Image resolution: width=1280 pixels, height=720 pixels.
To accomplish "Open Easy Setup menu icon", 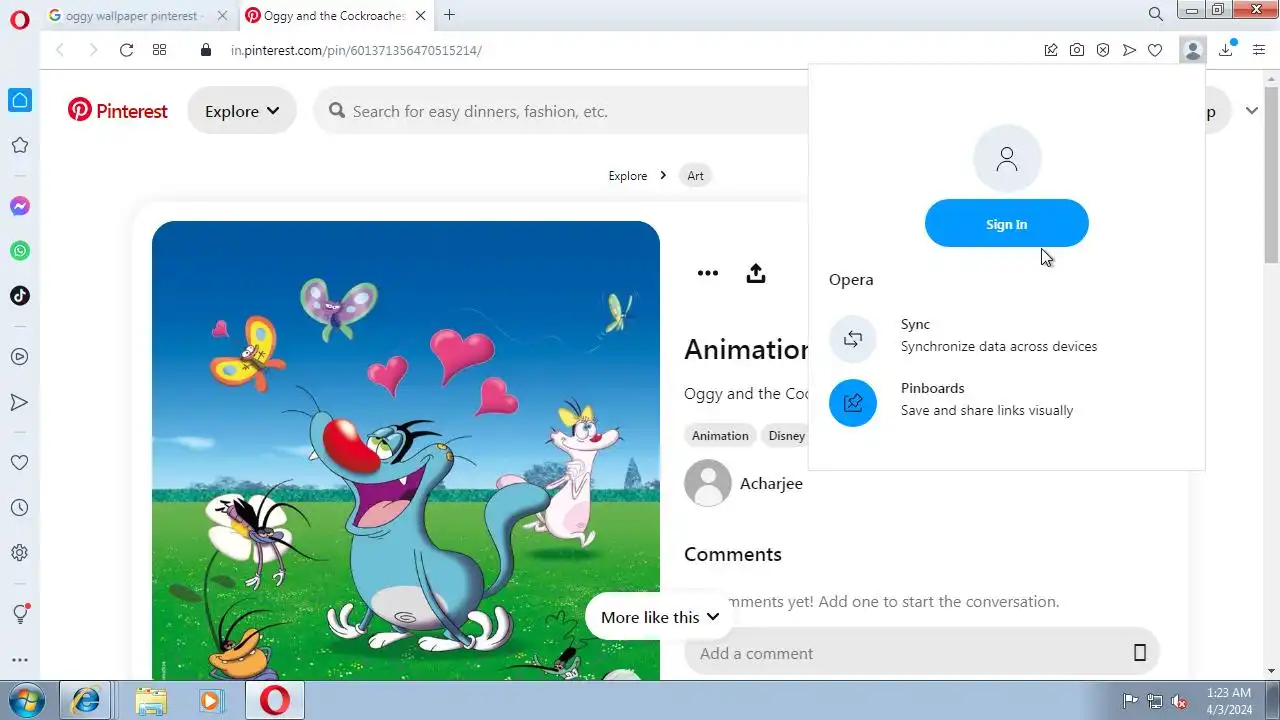I will pyautogui.click(x=1259, y=50).
